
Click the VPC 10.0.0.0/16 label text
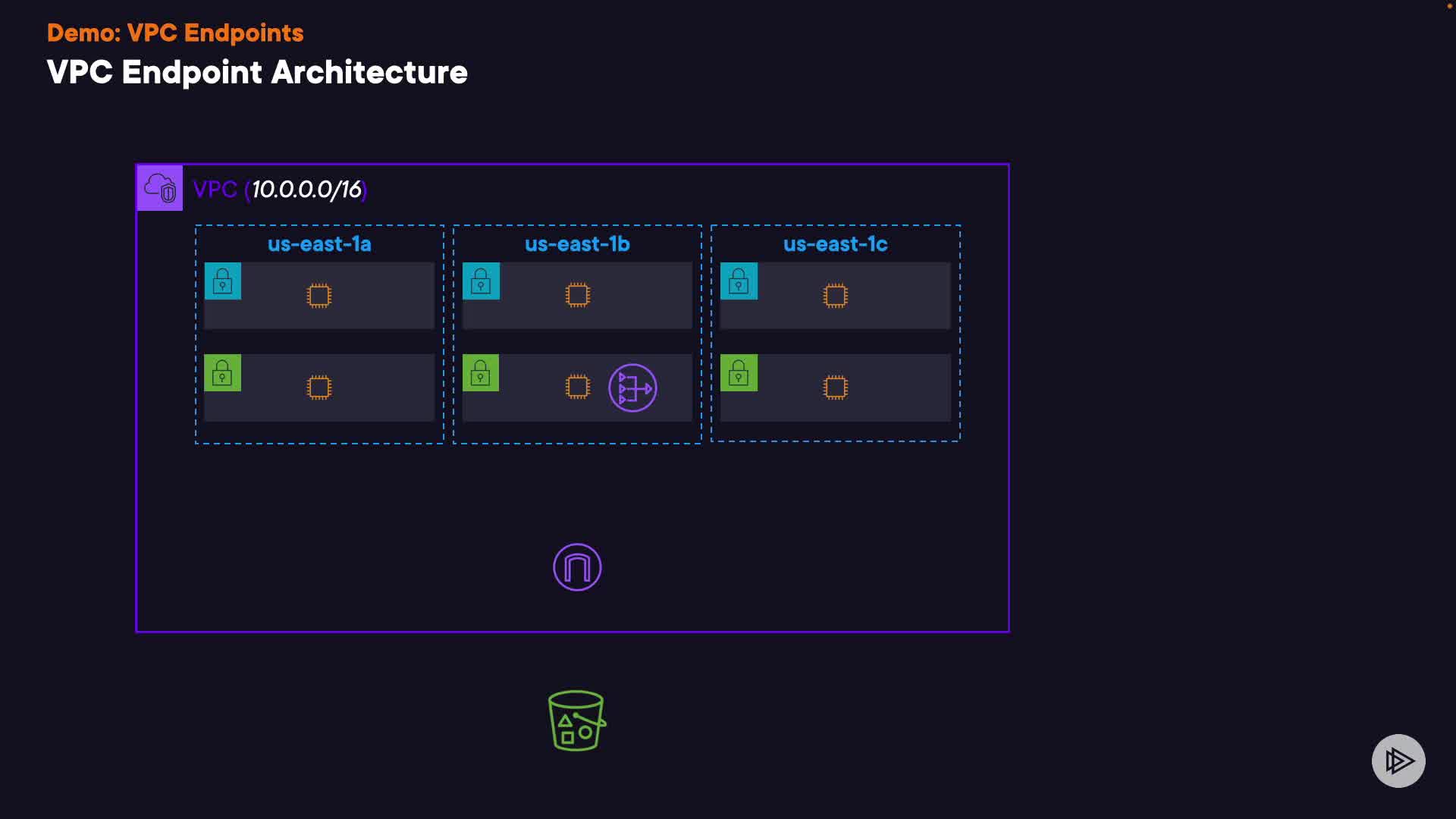click(x=280, y=190)
